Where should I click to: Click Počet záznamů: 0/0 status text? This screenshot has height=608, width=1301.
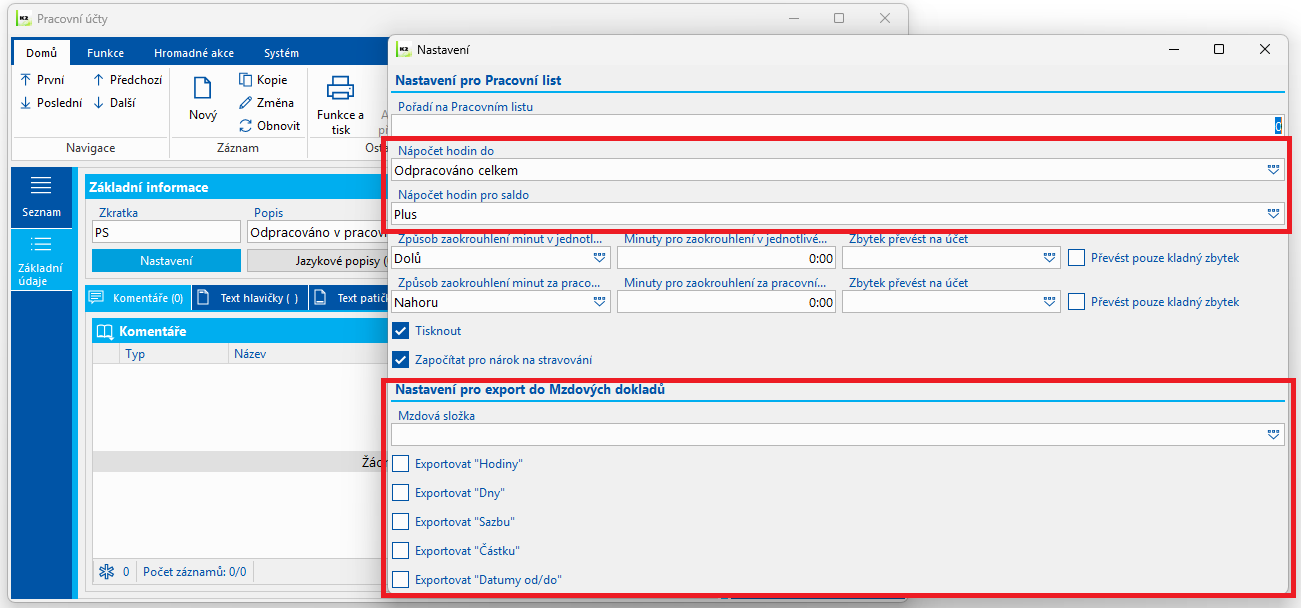tap(195, 572)
